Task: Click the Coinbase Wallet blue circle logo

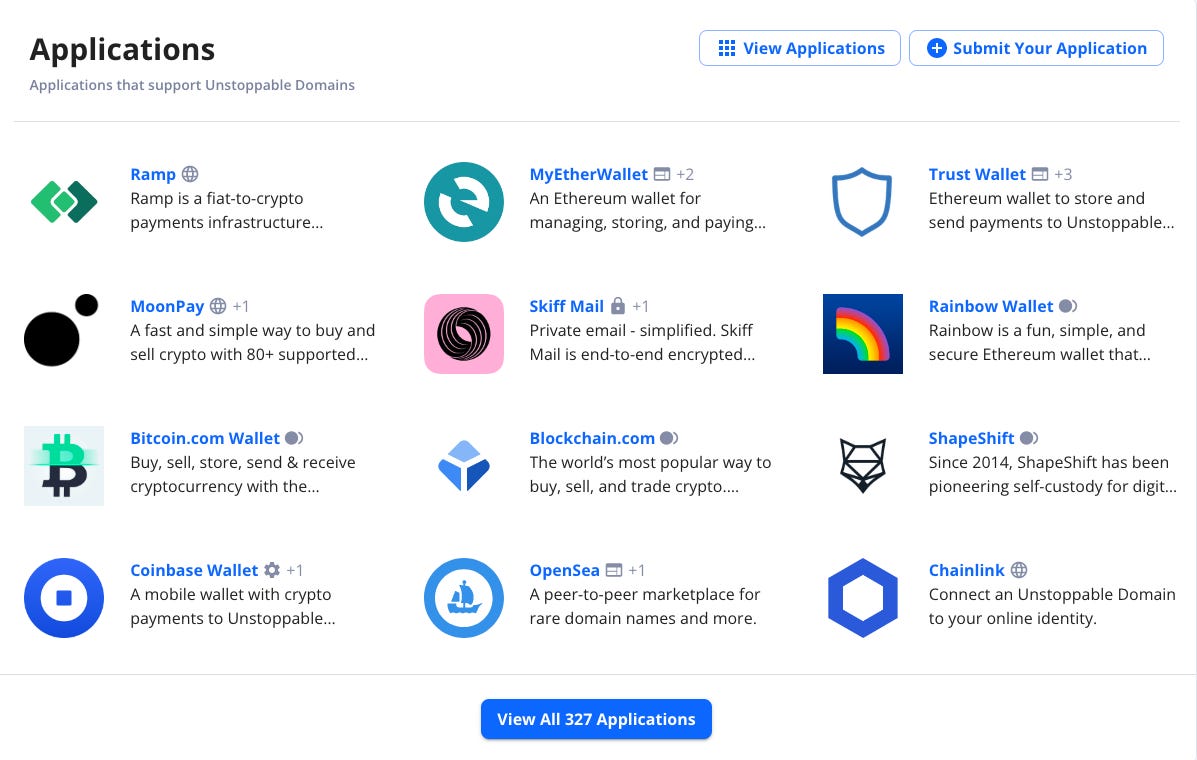Action: 64,598
